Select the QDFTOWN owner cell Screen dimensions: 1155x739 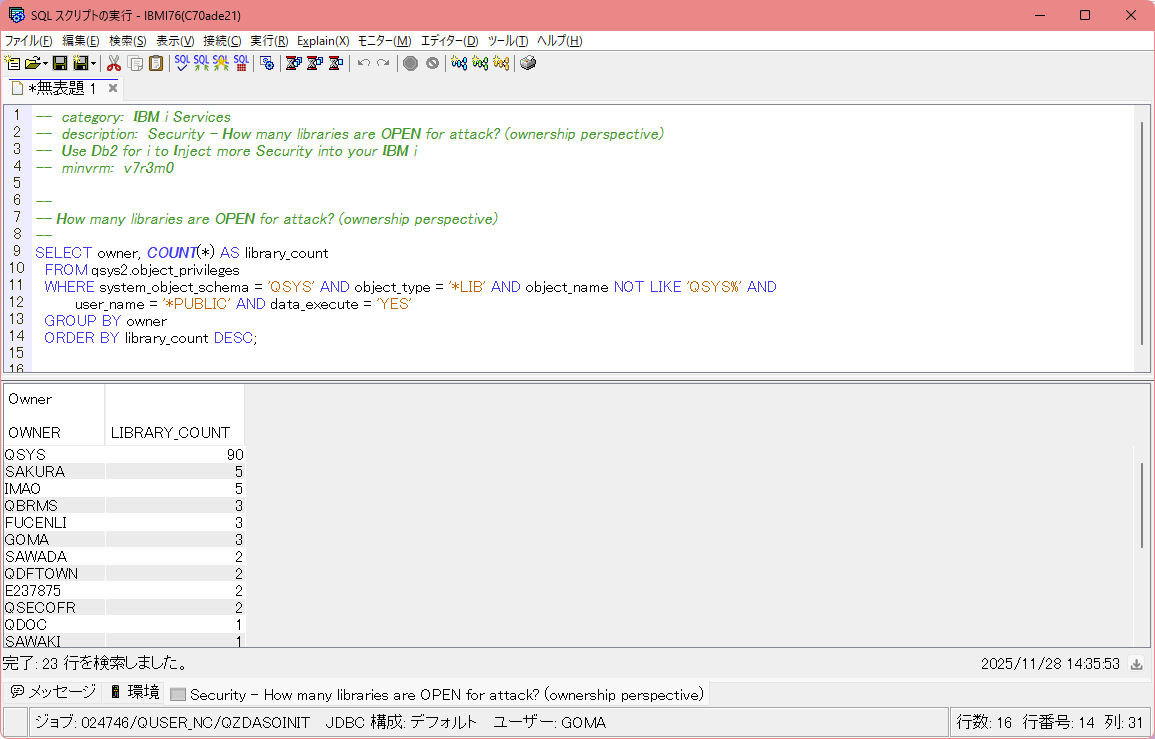point(54,573)
